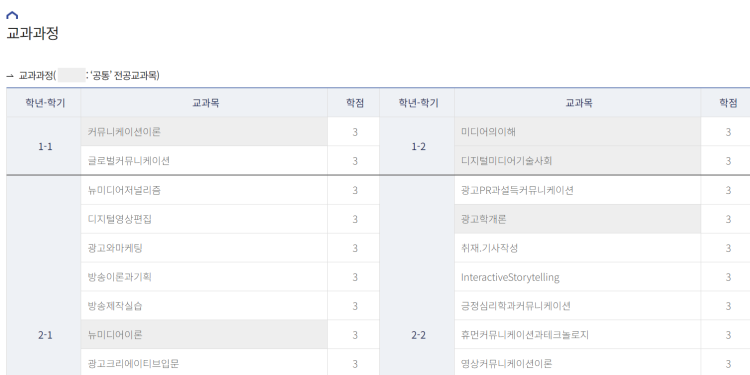Image resolution: width=750 pixels, height=375 pixels.
Task: Select the credit value for 뉴미디어이론
Action: point(355,334)
